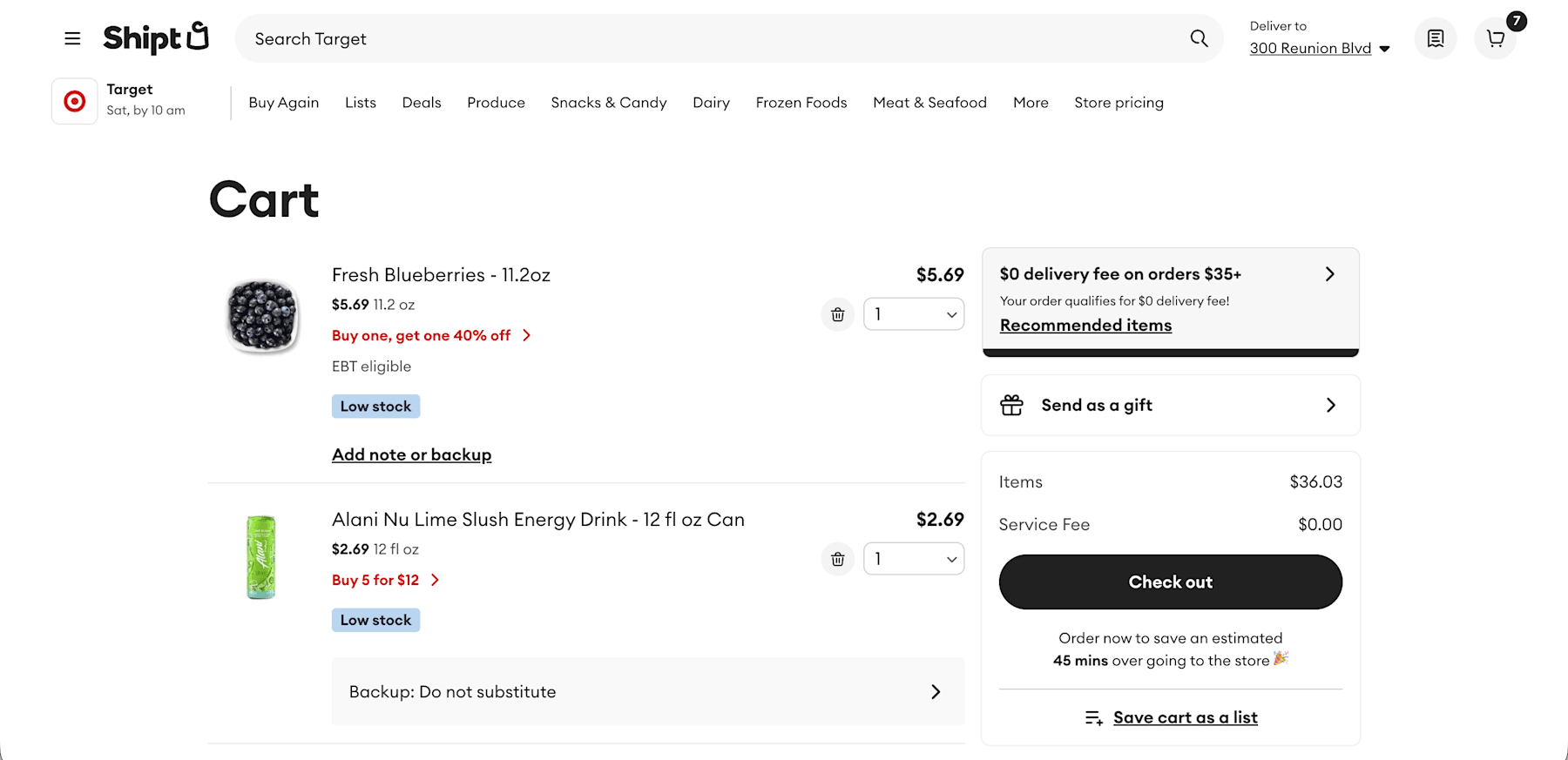Delete Fresh Blueberries with trash icon

(837, 314)
